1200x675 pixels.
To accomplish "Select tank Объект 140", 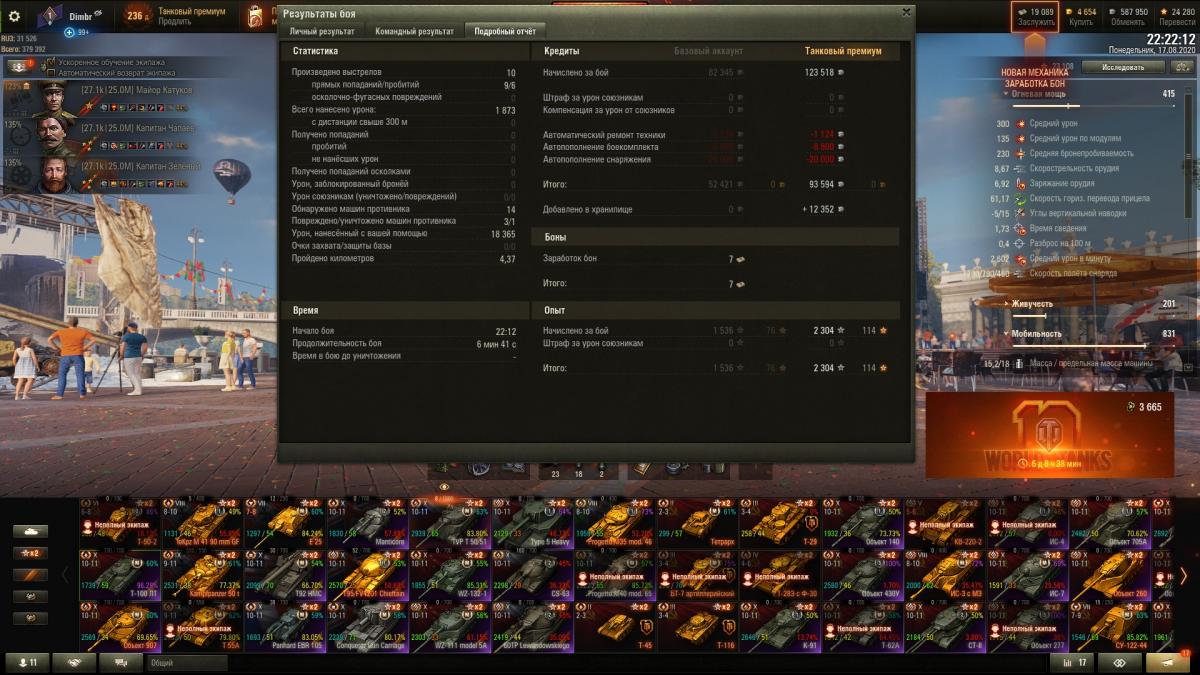I will 862,522.
